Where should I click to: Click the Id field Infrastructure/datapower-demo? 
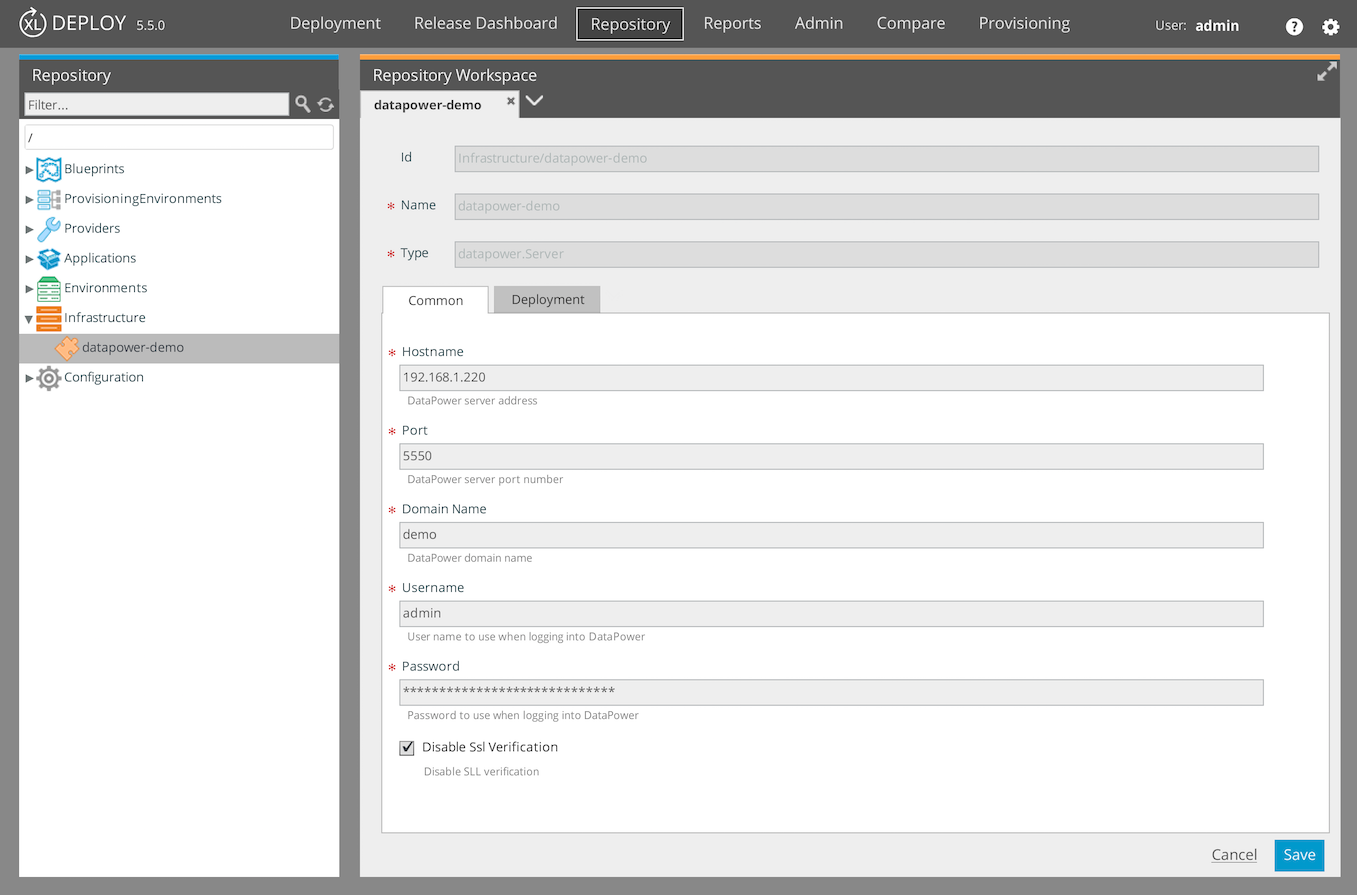886,158
